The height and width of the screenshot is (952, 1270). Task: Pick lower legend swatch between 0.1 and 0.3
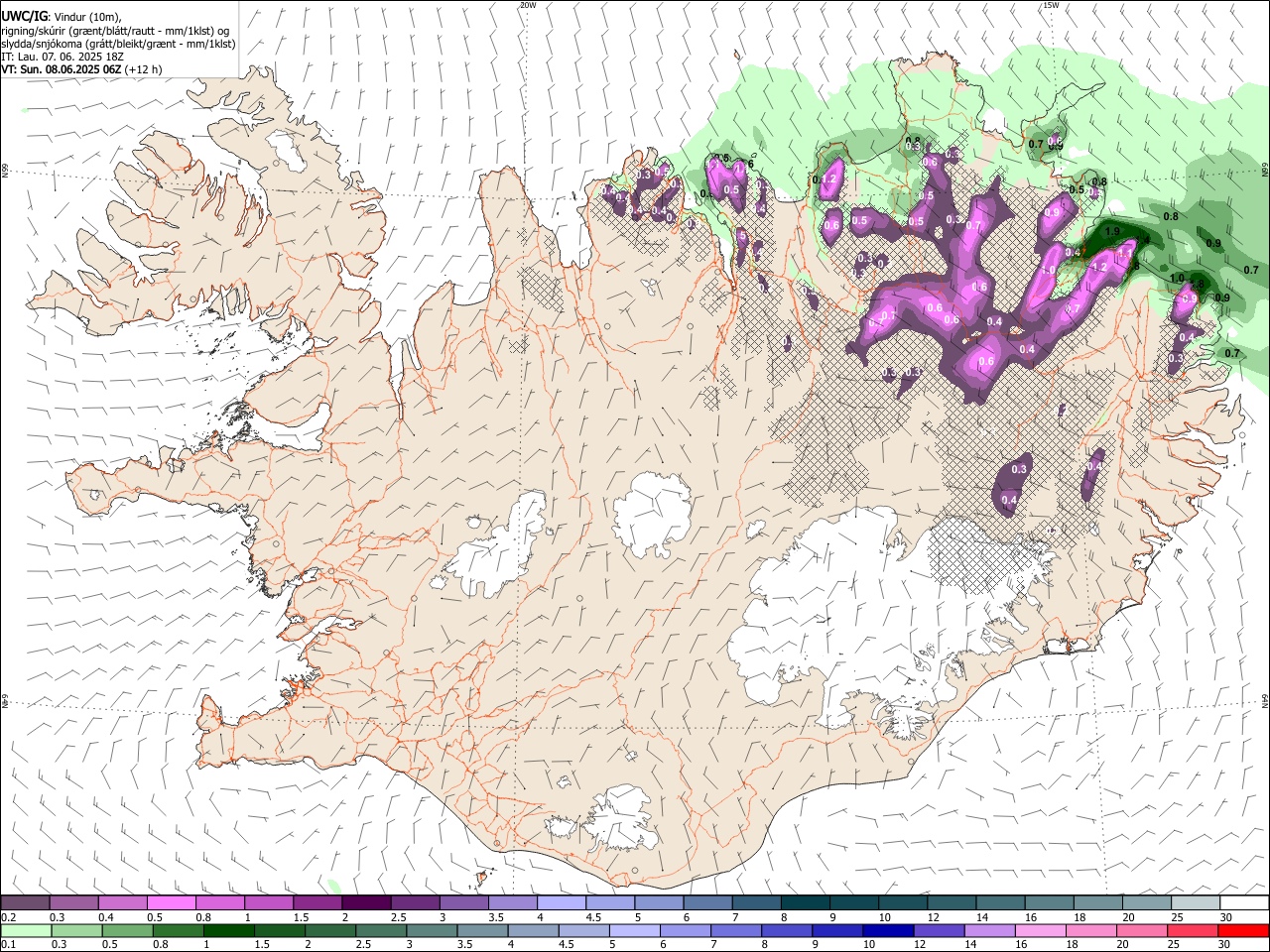click(25, 930)
